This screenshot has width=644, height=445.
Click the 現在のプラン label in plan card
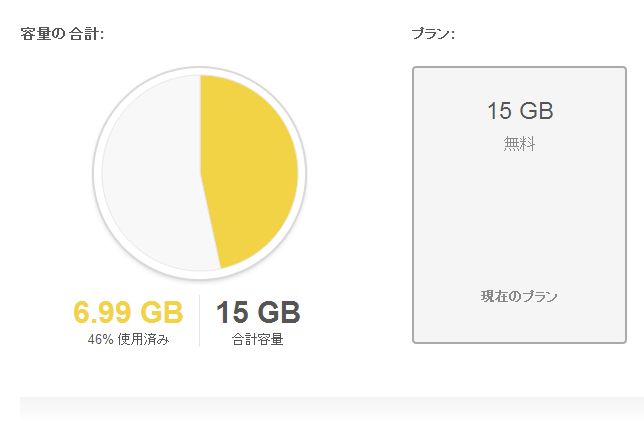click(x=519, y=296)
